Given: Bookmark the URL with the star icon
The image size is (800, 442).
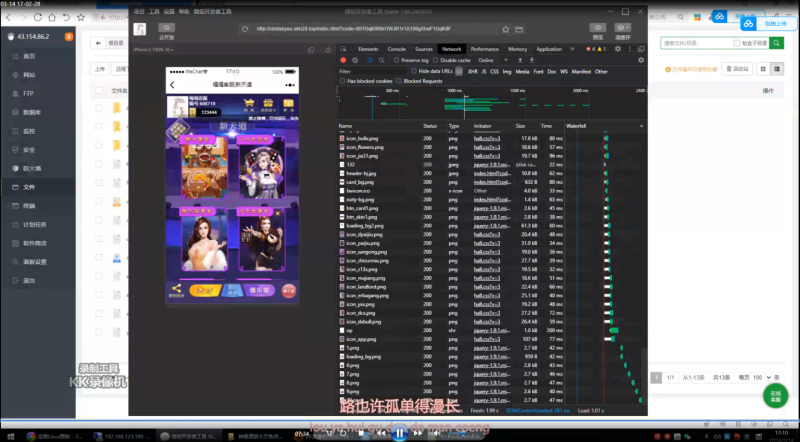Looking at the screenshot, I should click(506, 29).
